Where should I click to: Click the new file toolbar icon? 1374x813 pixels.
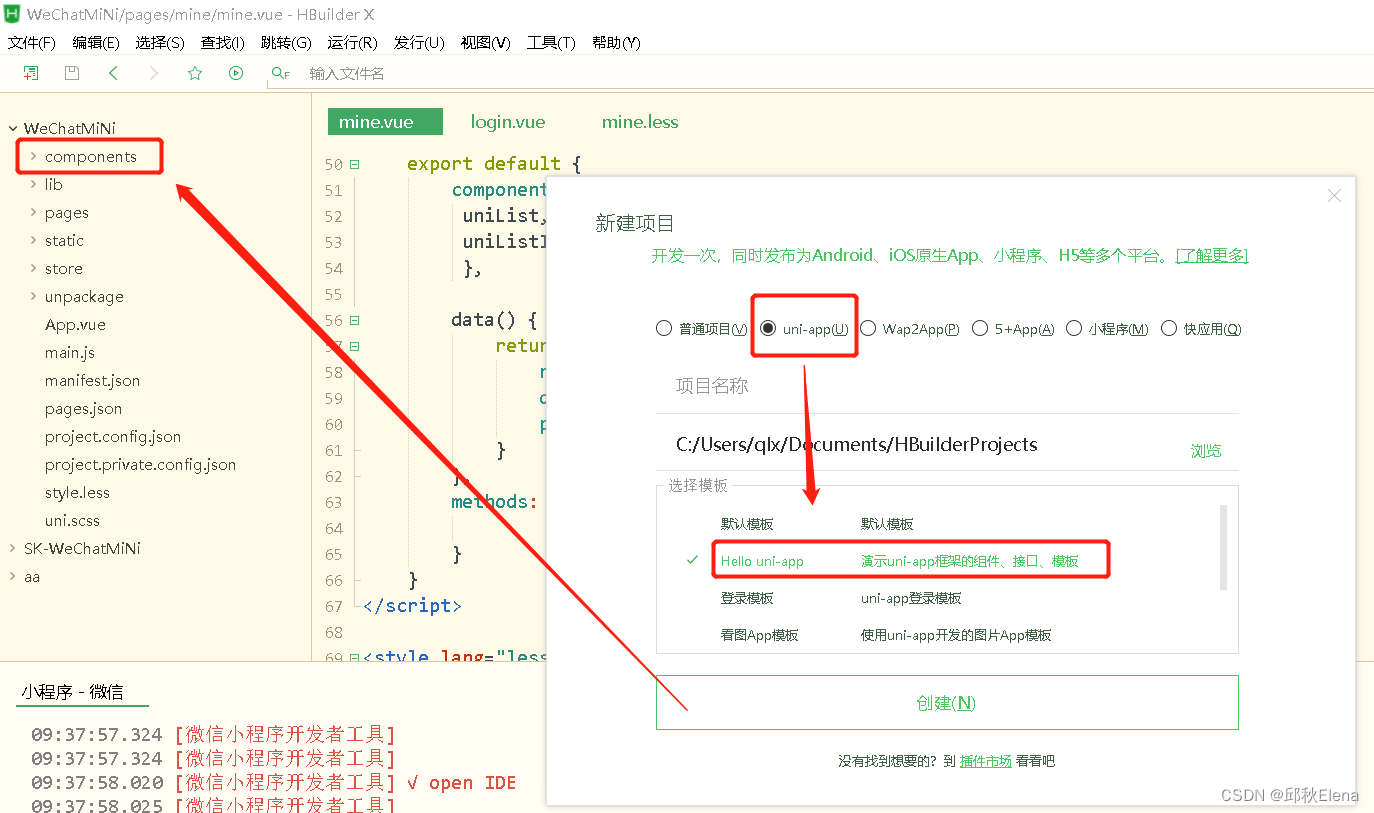31,73
